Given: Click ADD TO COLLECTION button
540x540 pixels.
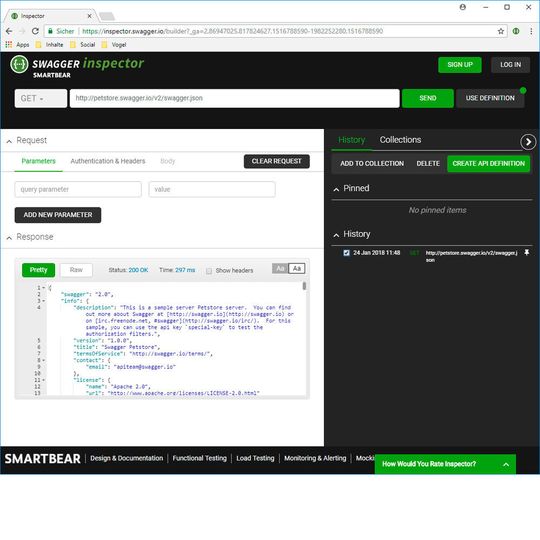Looking at the screenshot, I should [372, 164].
